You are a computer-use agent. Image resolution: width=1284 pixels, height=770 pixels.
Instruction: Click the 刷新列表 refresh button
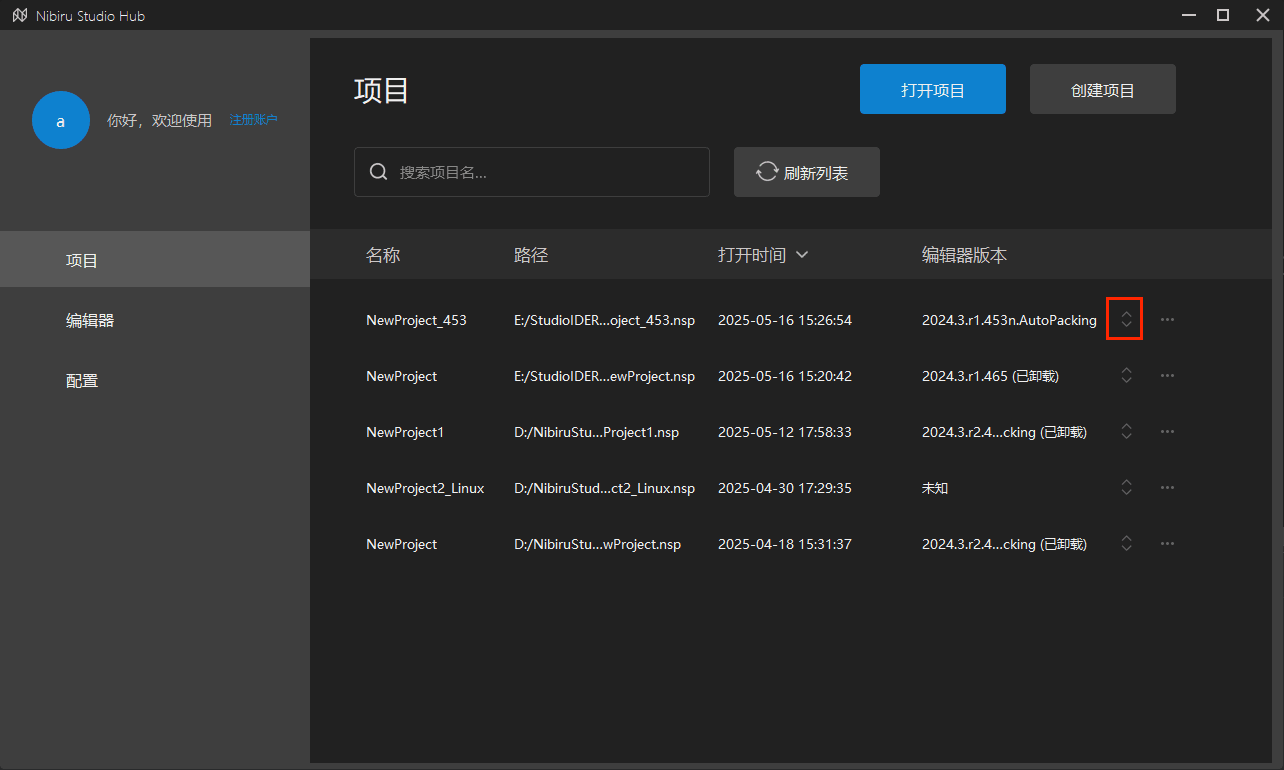(x=806, y=173)
